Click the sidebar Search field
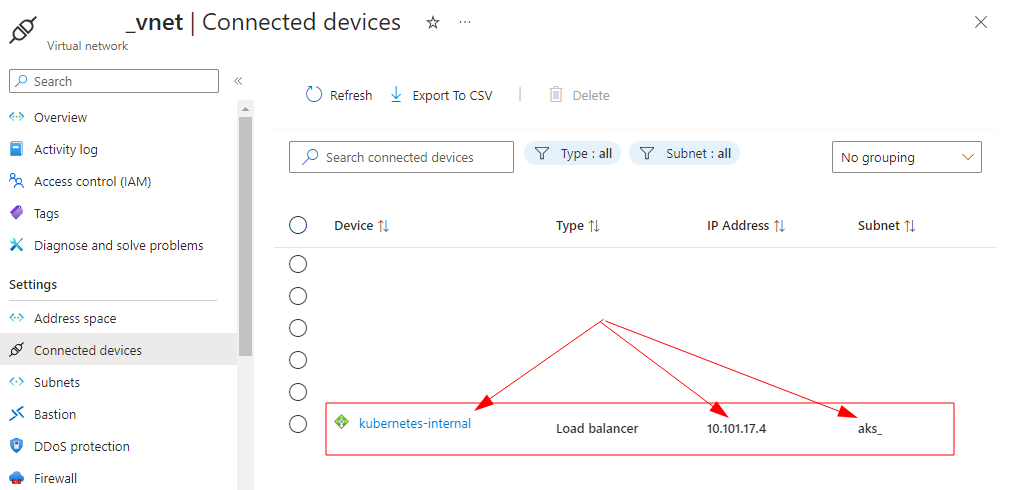This screenshot has height=490, width=1016. tap(114, 81)
